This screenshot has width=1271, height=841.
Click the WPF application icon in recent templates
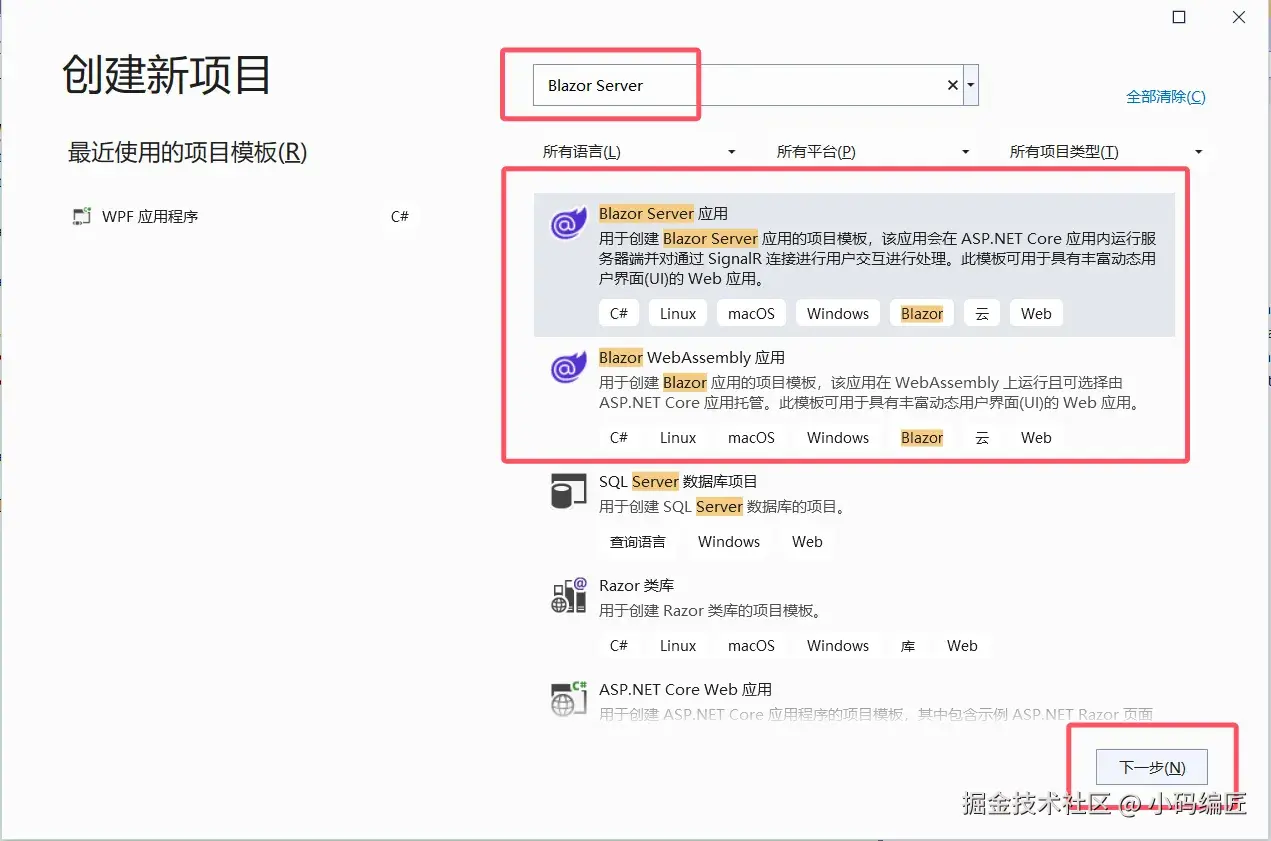[x=81, y=217]
